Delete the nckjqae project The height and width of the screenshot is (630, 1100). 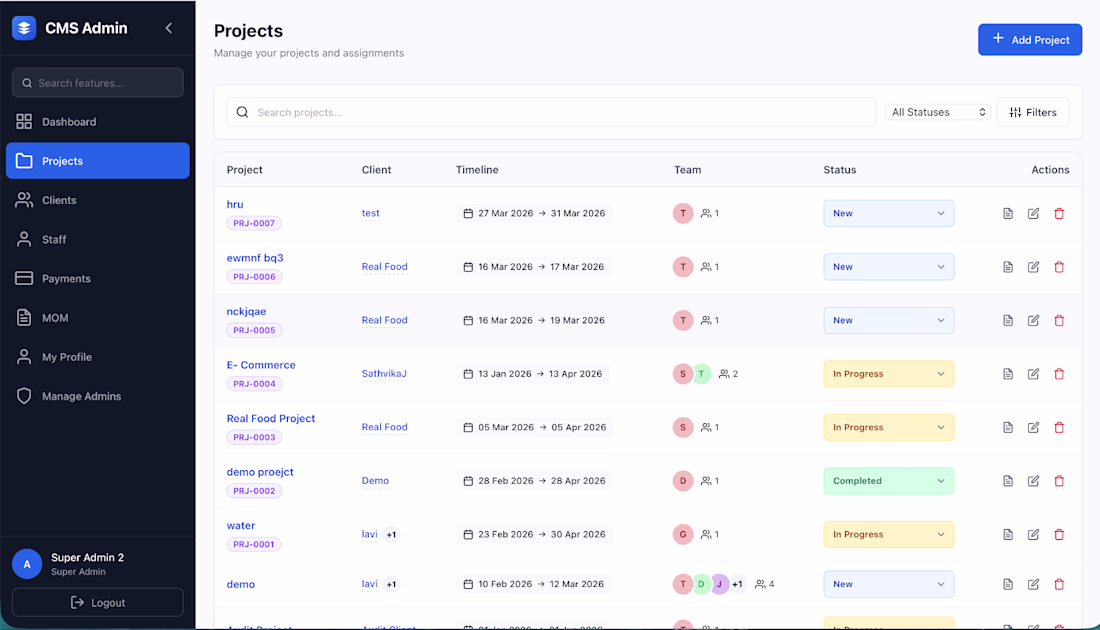tap(1059, 320)
